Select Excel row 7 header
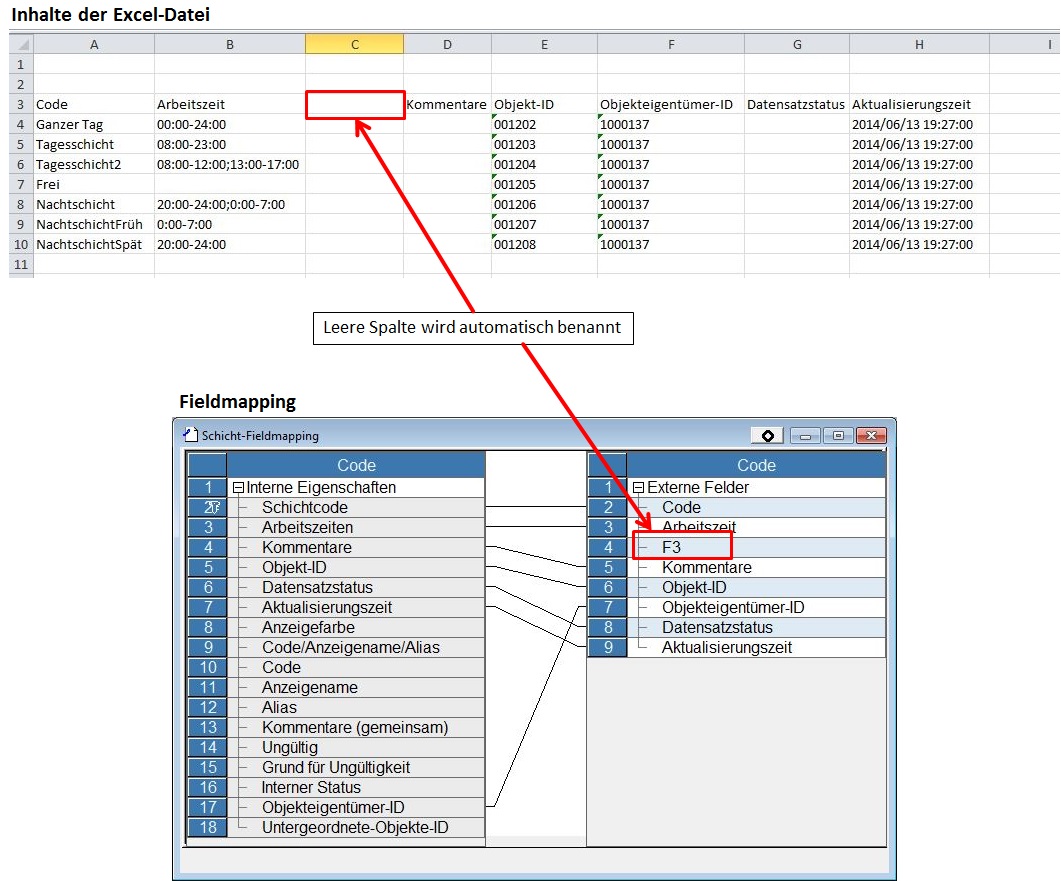The image size is (1061, 881). coord(20,184)
